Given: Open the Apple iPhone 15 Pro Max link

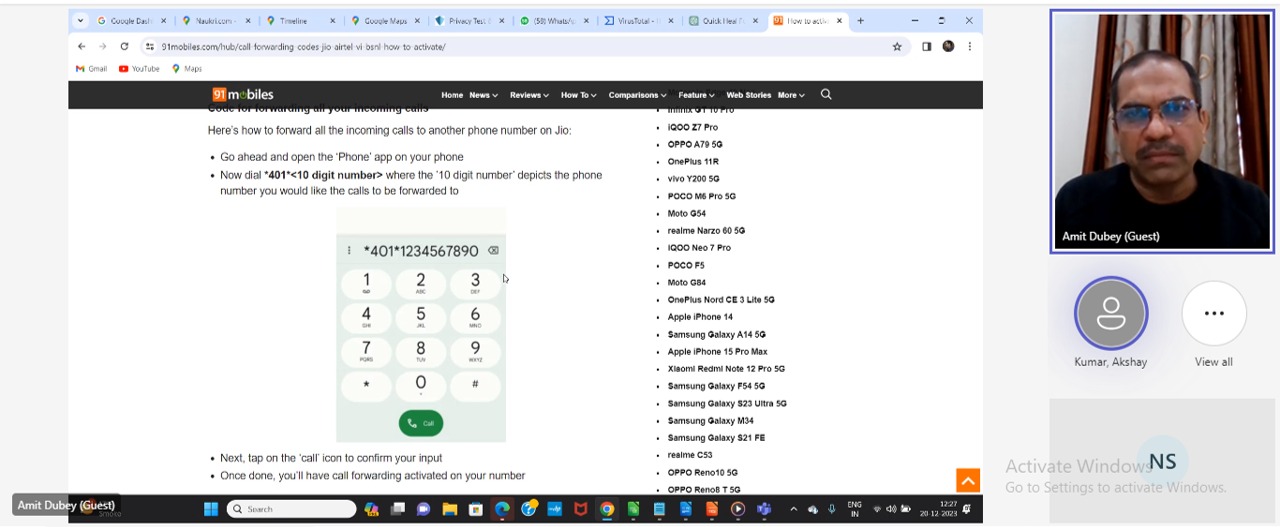Looking at the screenshot, I should 717,351.
